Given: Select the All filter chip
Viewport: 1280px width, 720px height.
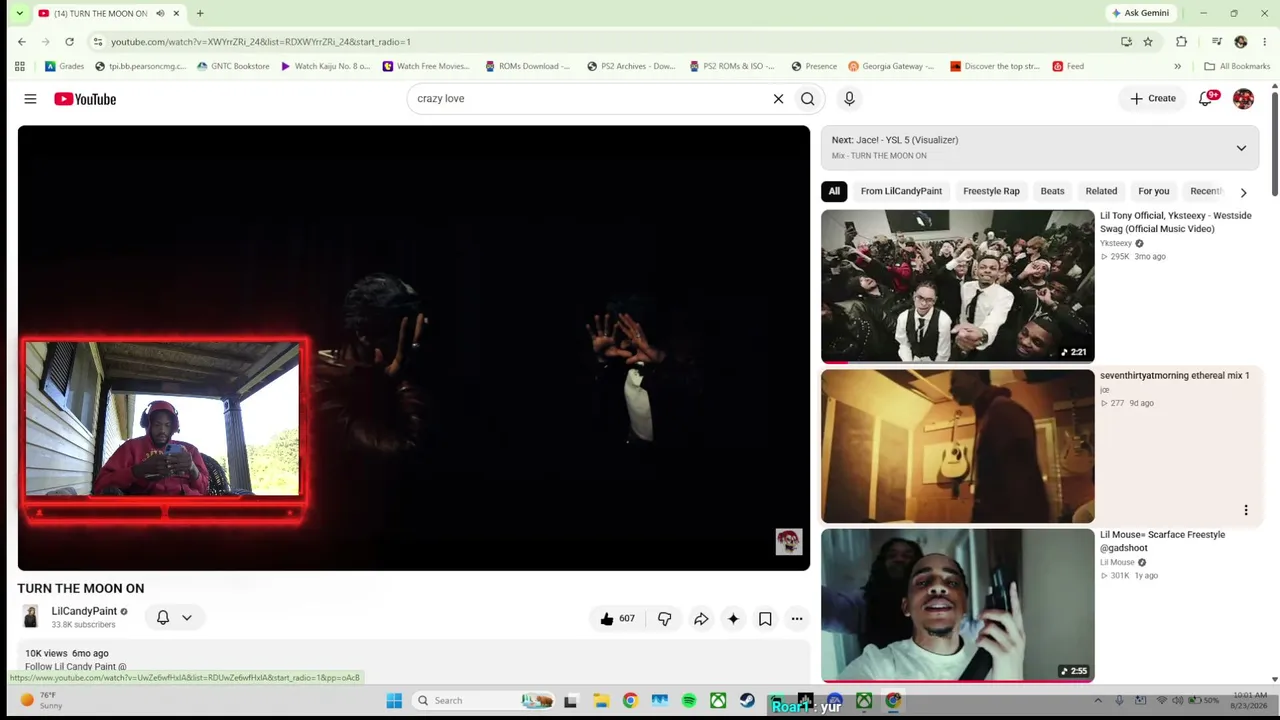Looking at the screenshot, I should click(x=834, y=191).
